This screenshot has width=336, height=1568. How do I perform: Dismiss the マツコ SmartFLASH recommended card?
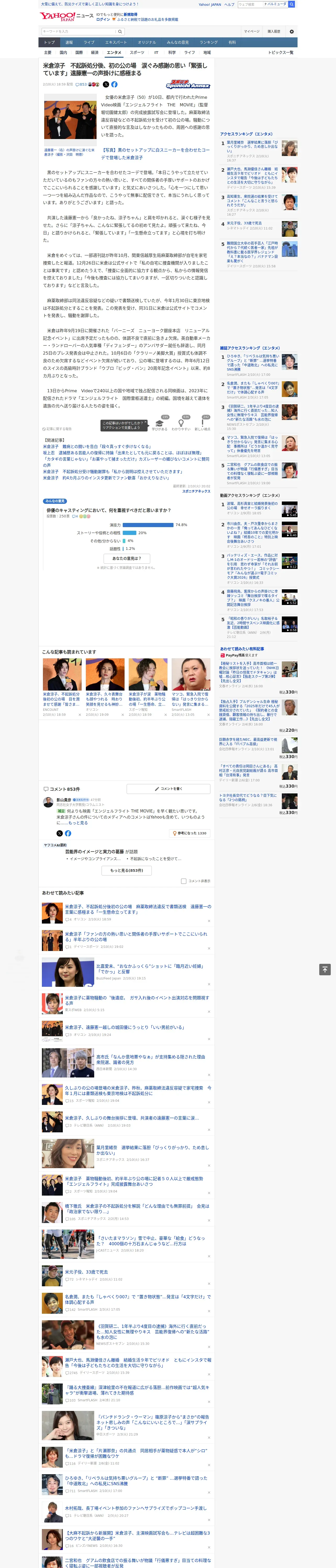point(209,714)
